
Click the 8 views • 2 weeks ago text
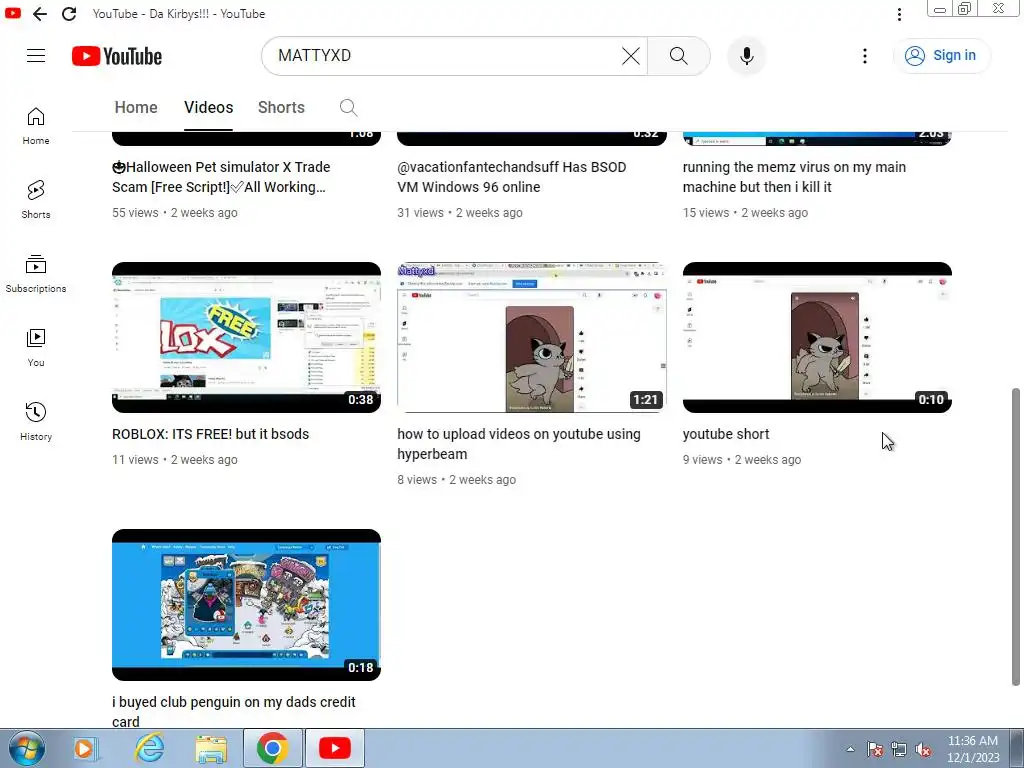(456, 480)
